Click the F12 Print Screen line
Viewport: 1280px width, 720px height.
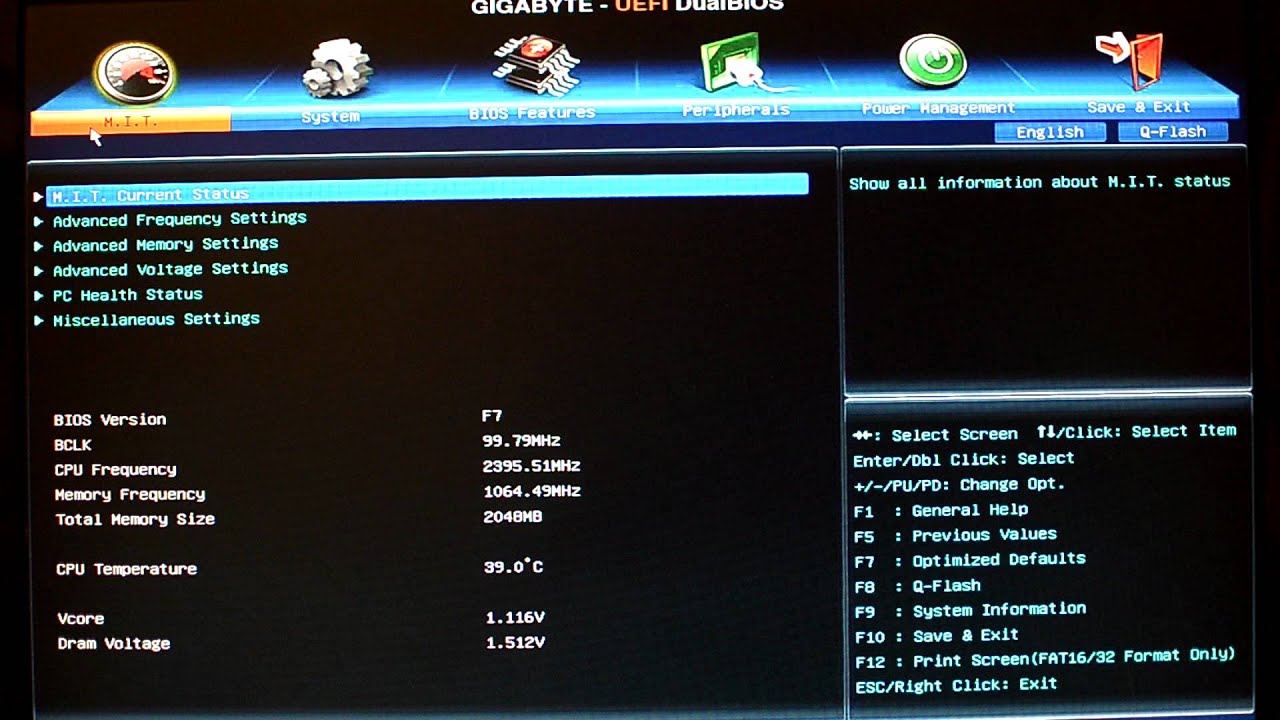(x=1046, y=658)
